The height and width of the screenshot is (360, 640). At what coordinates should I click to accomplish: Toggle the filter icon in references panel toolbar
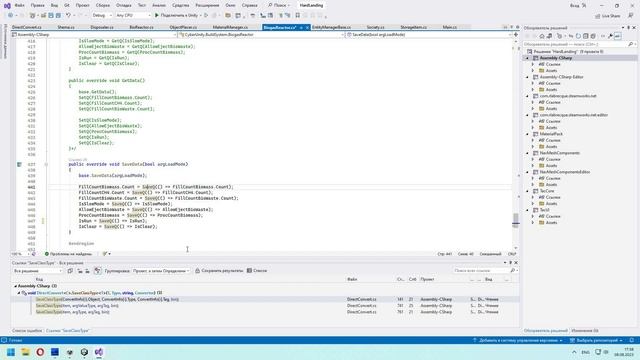[x=97, y=271]
